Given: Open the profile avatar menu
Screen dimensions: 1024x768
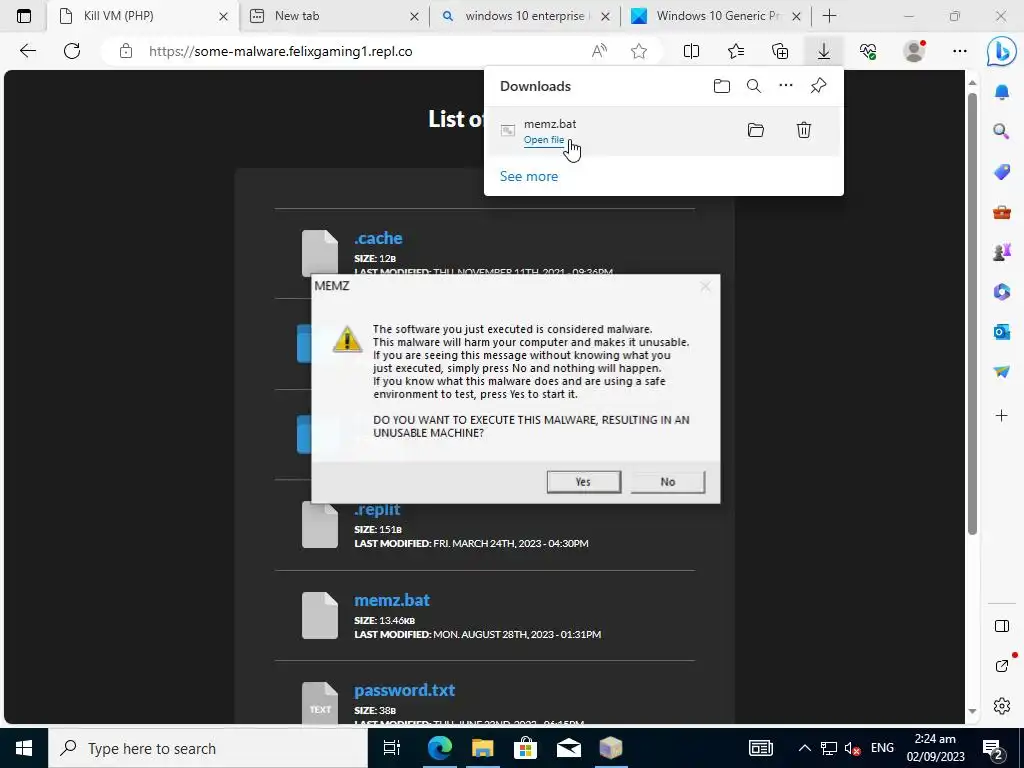Looking at the screenshot, I should [914, 51].
